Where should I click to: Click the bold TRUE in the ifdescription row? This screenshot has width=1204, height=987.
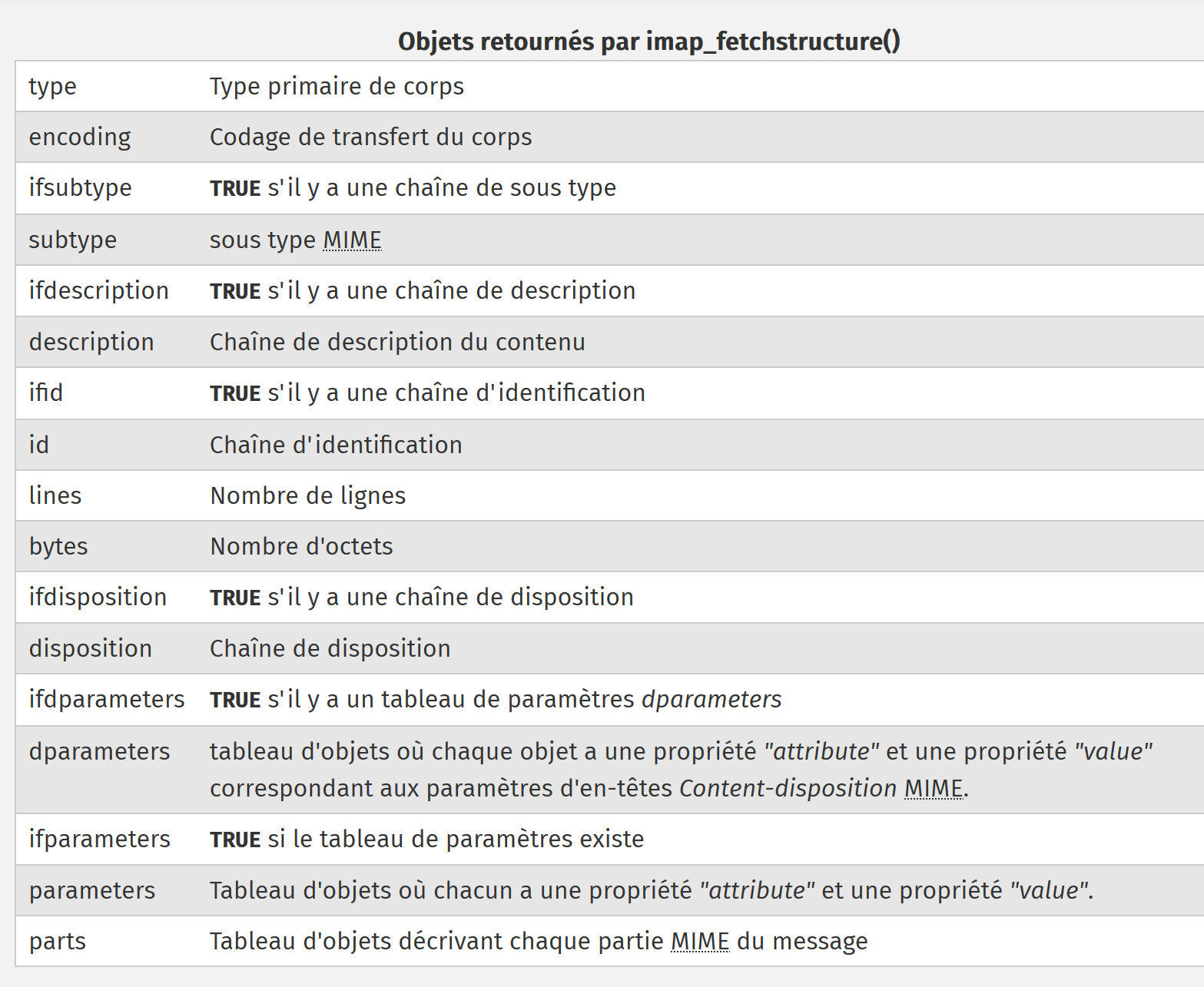point(235,292)
